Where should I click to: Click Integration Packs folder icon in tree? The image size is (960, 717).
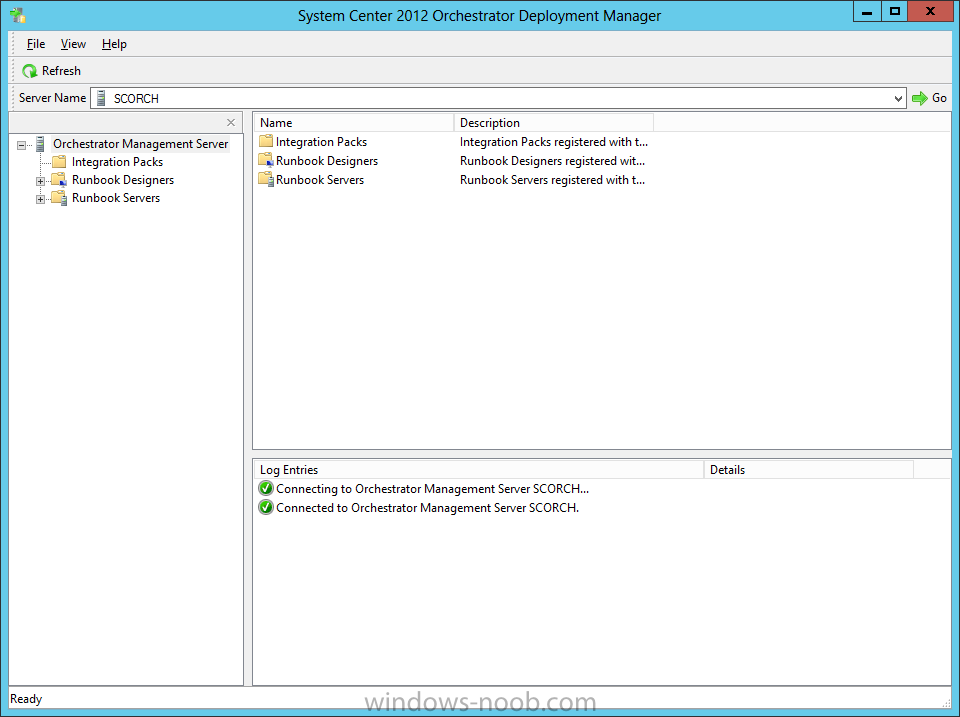tap(59, 162)
